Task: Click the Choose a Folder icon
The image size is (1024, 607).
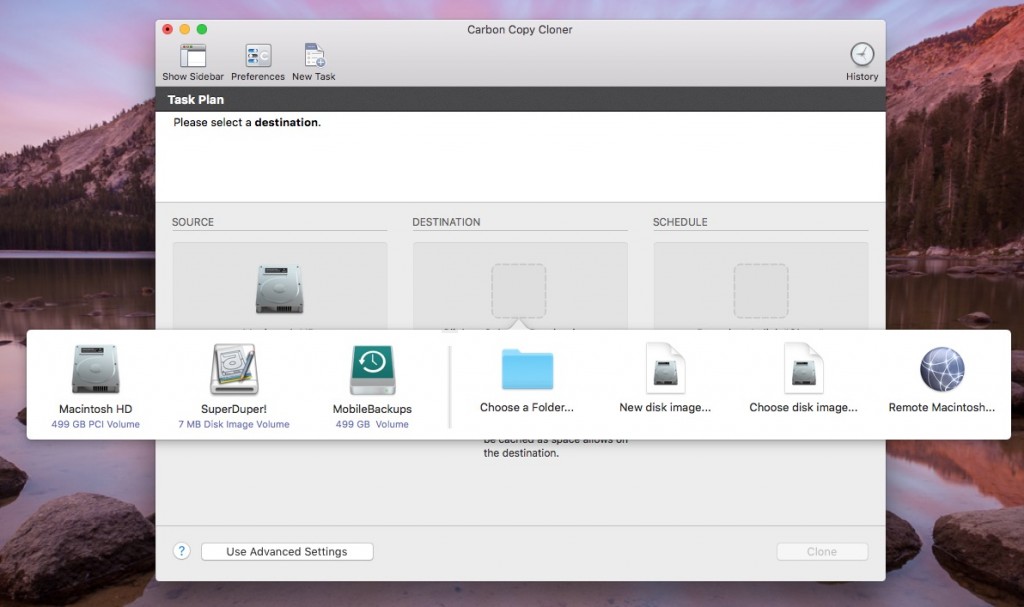Action: click(x=527, y=369)
